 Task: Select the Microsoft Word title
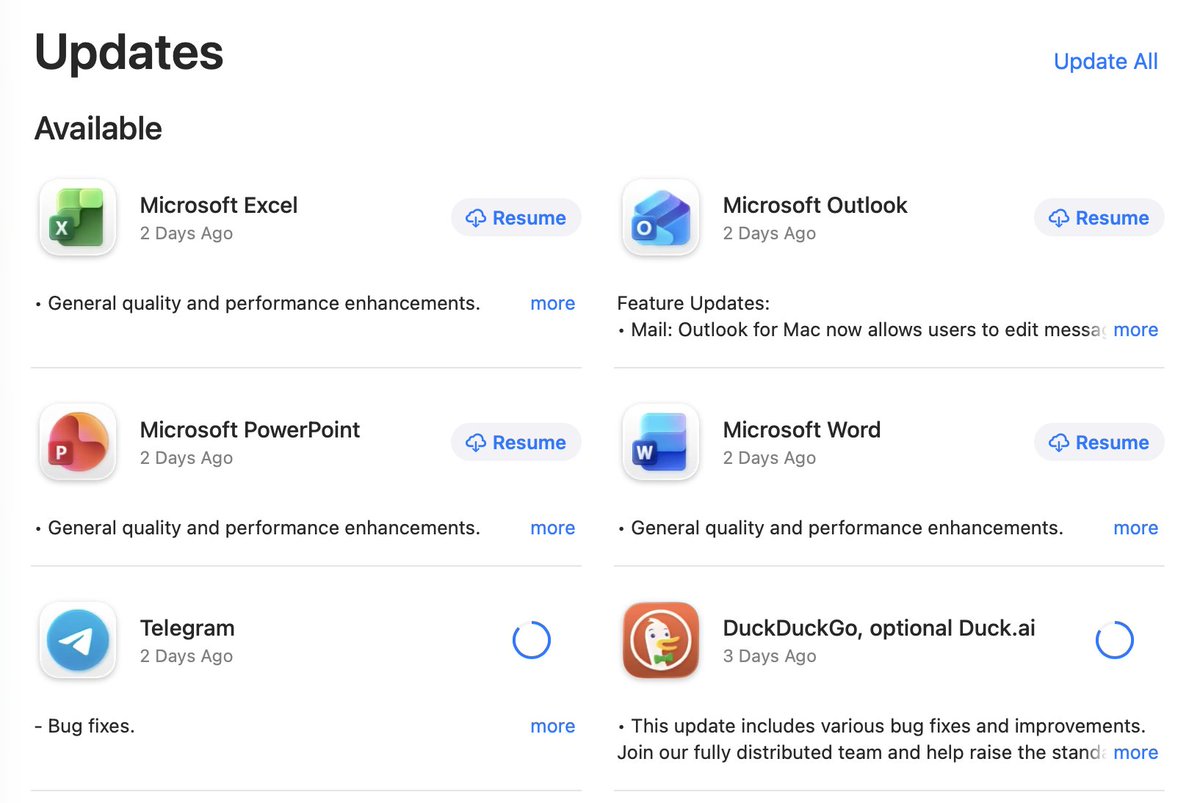pos(802,429)
